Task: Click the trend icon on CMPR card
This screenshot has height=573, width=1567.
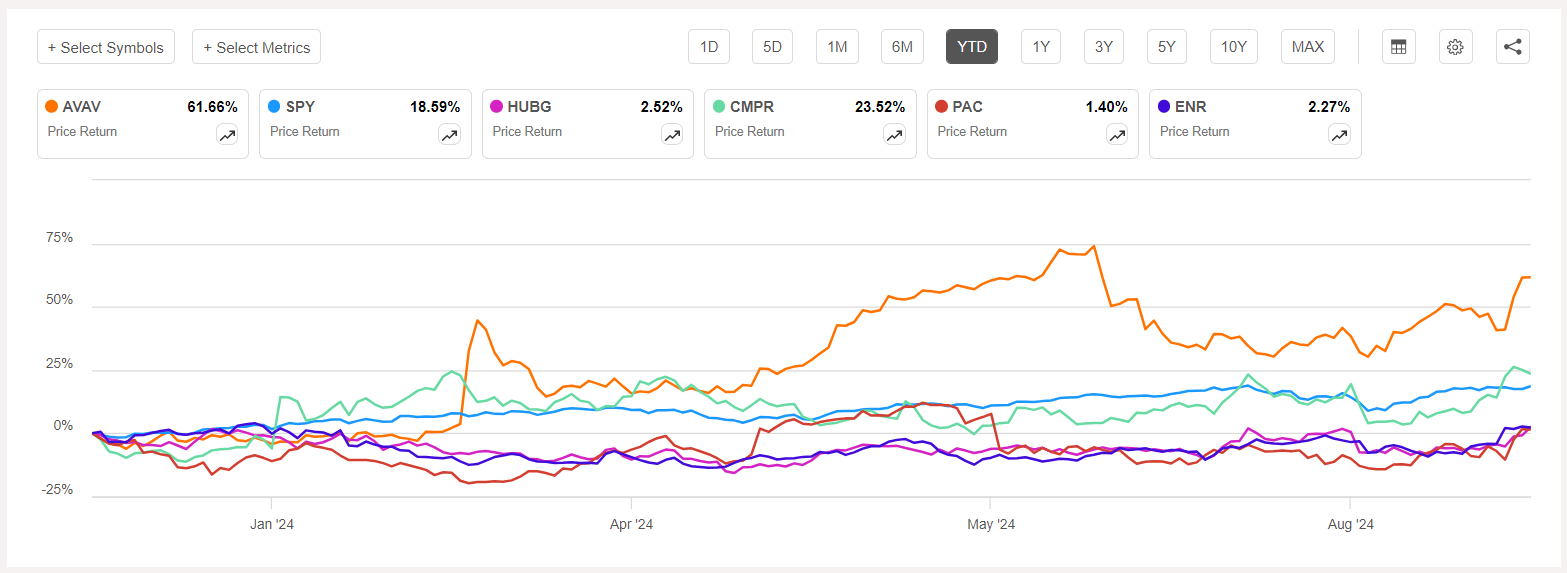Action: (894, 135)
